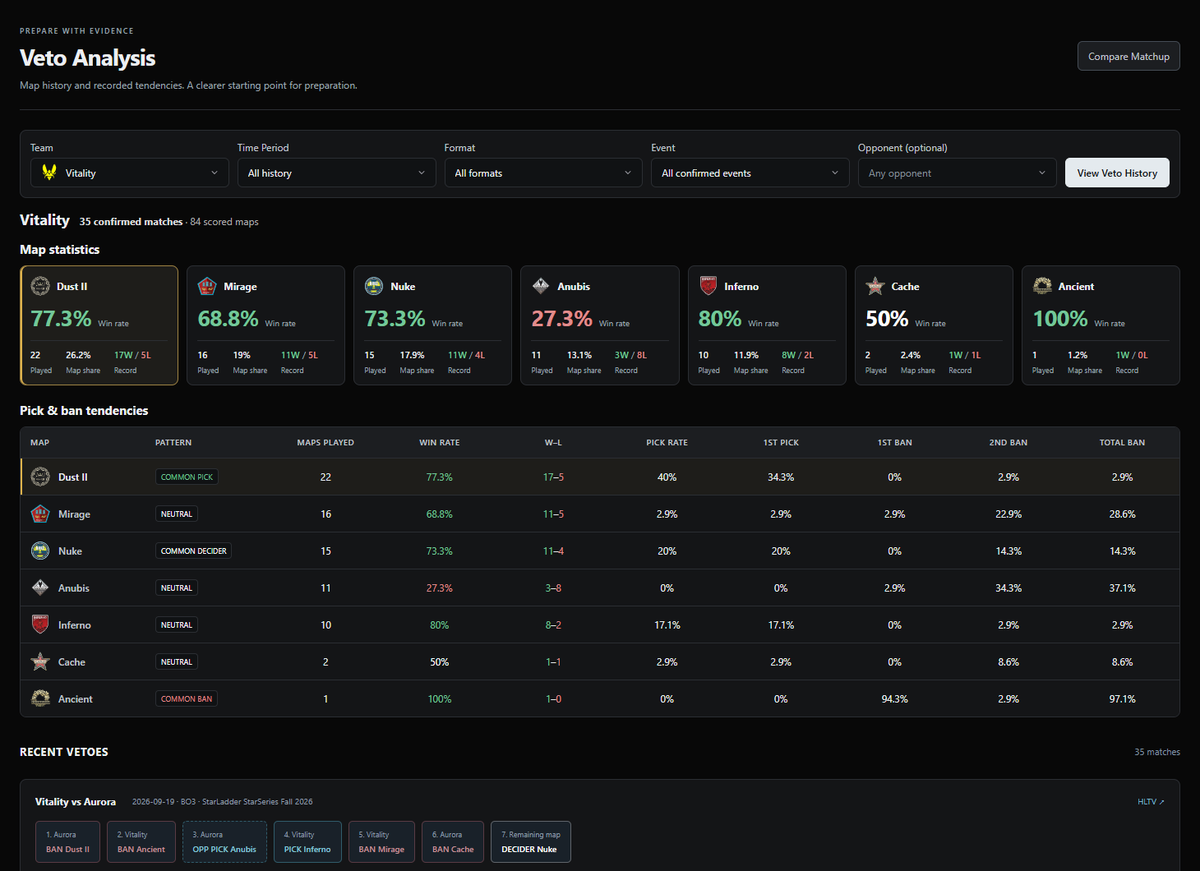Image resolution: width=1200 pixels, height=871 pixels.
Task: Click Dust II icon in tendencies table row
Action: click(x=41, y=477)
